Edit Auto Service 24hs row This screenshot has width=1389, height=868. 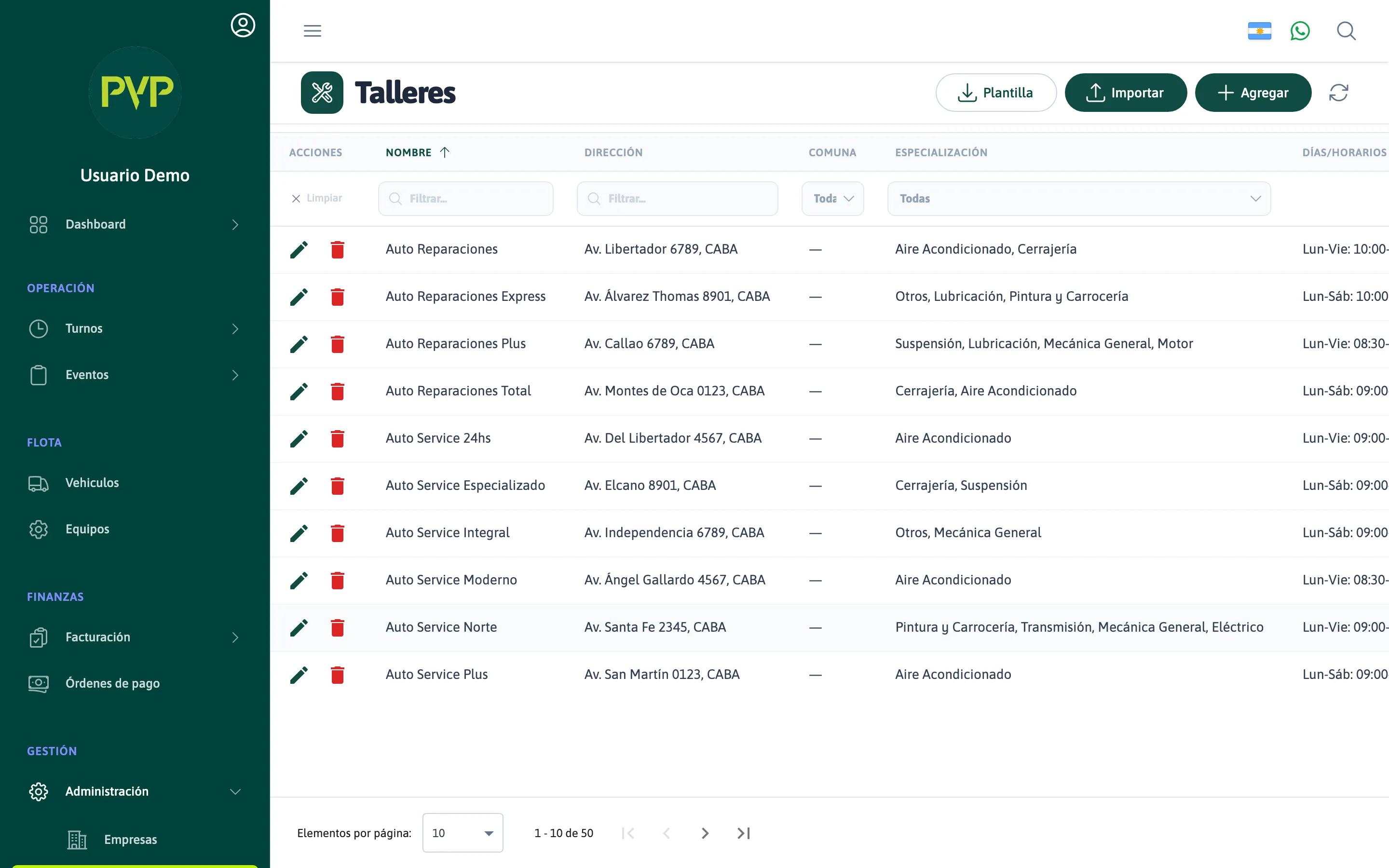tap(299, 439)
